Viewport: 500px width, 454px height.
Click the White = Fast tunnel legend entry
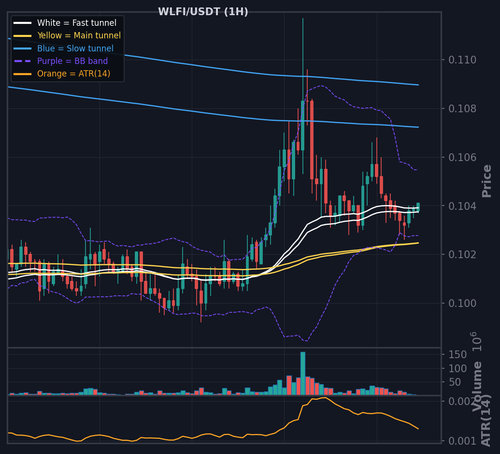coord(65,23)
